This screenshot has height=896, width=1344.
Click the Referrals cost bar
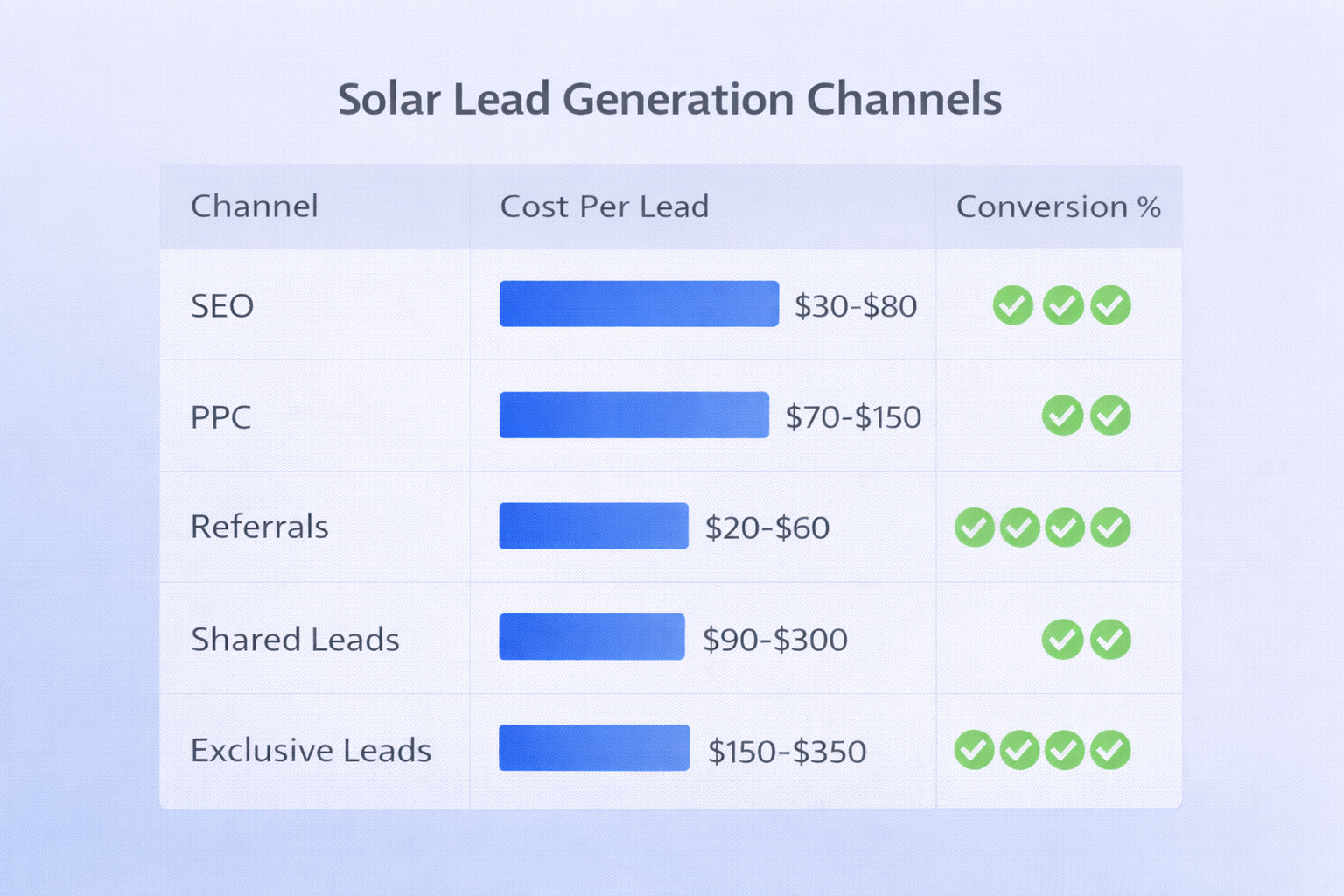tap(593, 526)
